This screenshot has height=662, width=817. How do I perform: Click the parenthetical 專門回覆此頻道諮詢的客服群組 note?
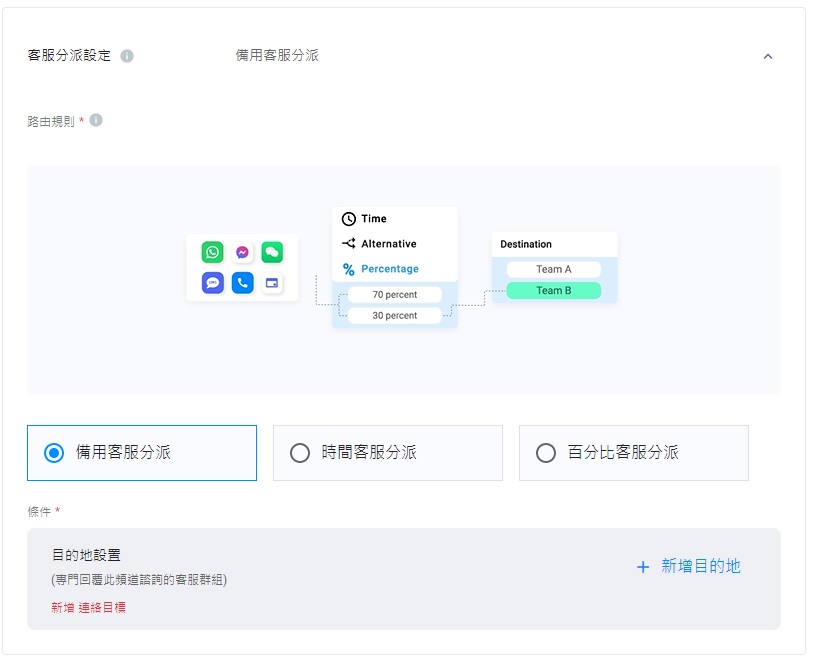139,580
